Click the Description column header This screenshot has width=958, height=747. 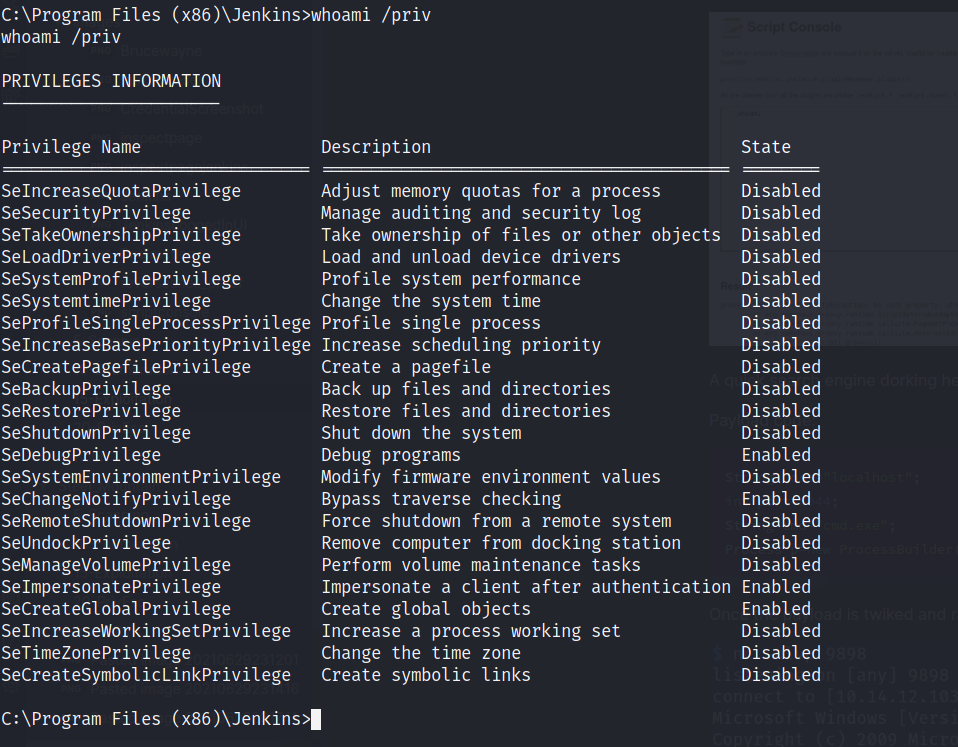click(x=376, y=147)
